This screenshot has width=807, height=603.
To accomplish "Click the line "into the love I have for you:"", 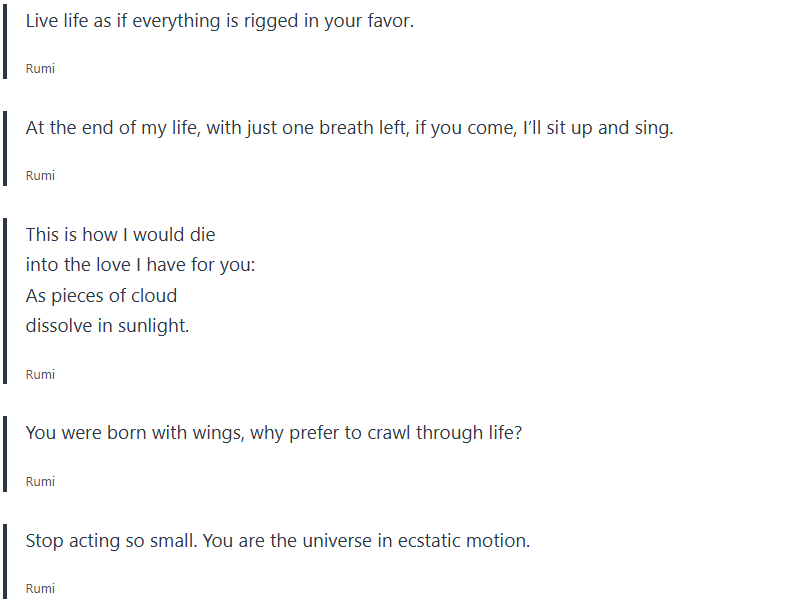I will [141, 265].
